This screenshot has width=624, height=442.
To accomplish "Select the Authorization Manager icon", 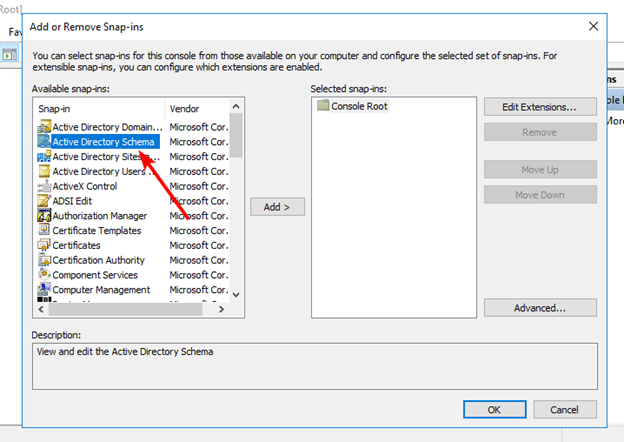I will [x=44, y=216].
